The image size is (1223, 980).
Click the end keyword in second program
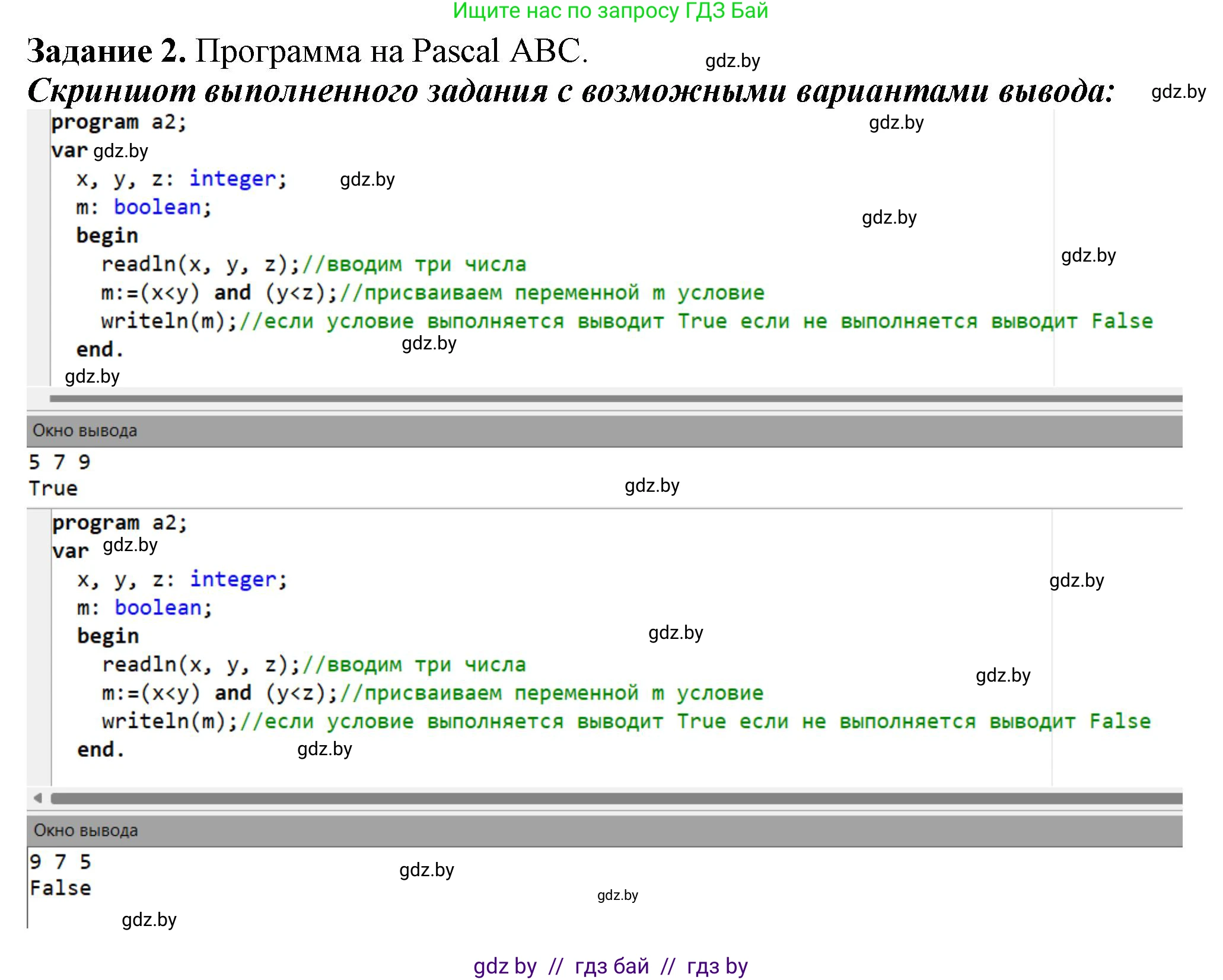(98, 749)
